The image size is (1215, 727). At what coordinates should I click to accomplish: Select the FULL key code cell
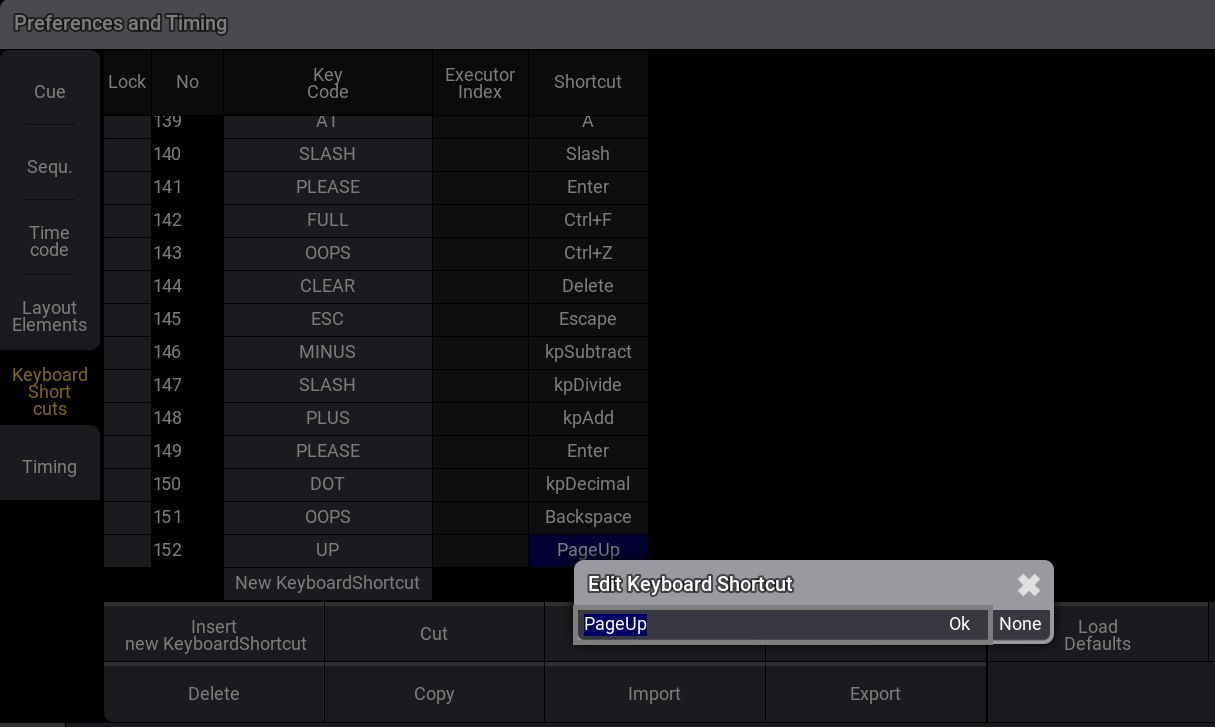[x=328, y=220]
